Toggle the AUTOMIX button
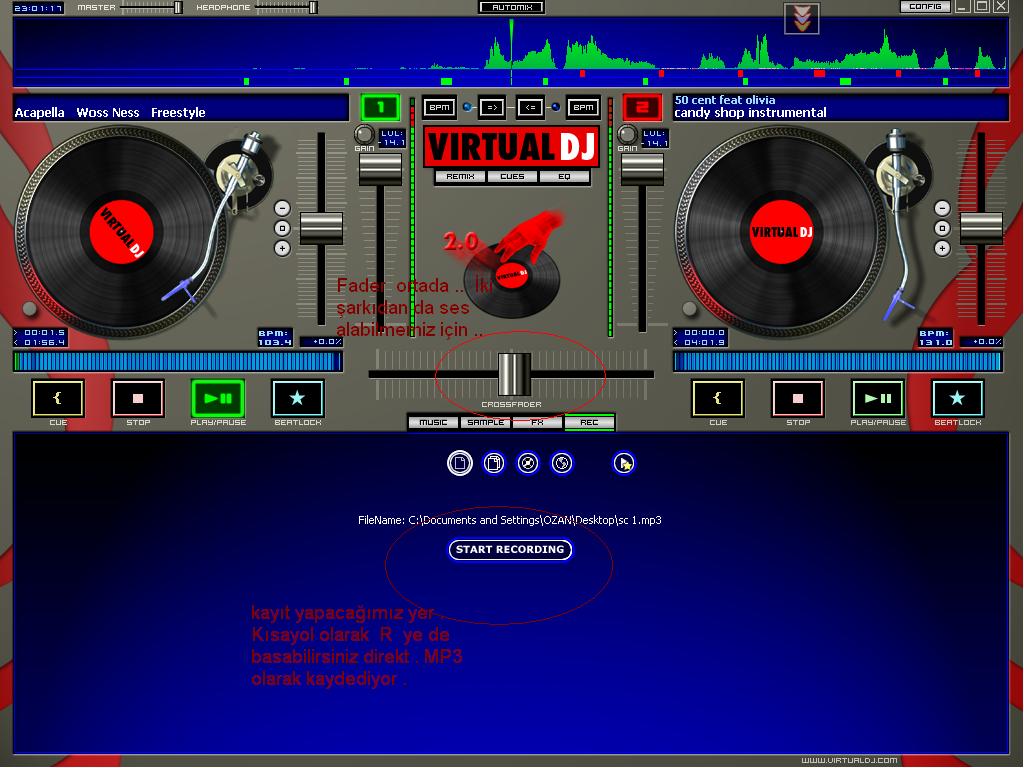Screen dimensions: 1024x768 coord(512,7)
